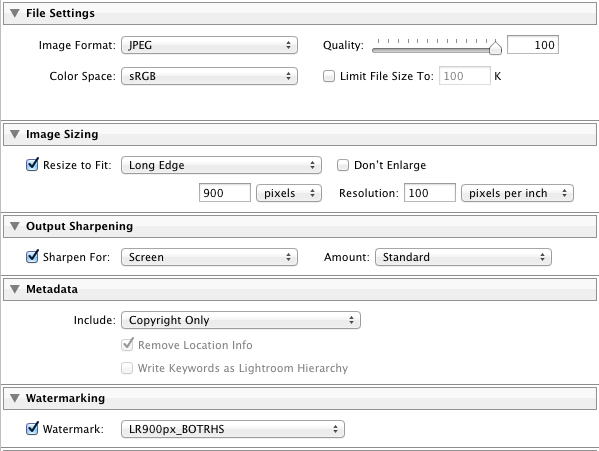Click the Quality value field
The height and width of the screenshot is (451, 599).
[x=533, y=45]
